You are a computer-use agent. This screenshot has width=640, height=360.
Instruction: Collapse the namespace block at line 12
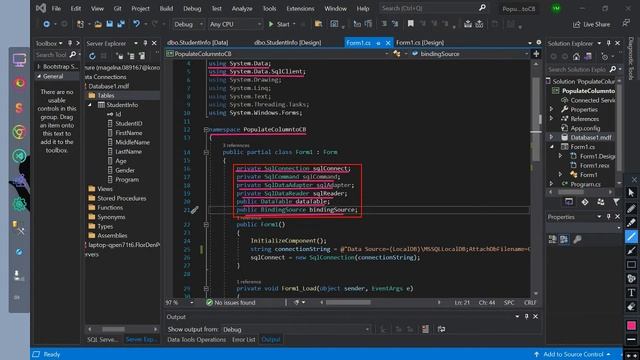coord(206,129)
